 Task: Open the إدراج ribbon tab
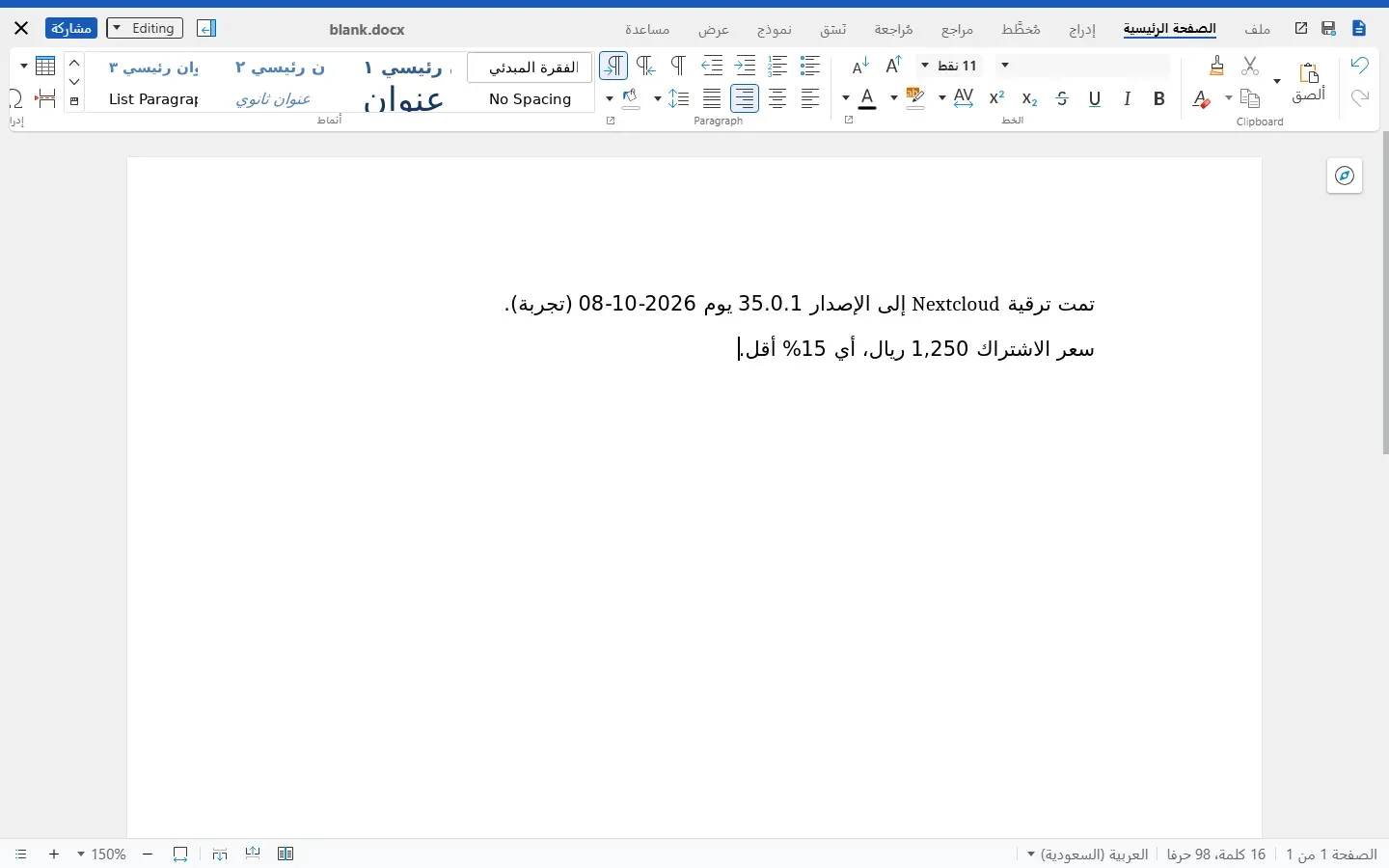[1082, 30]
